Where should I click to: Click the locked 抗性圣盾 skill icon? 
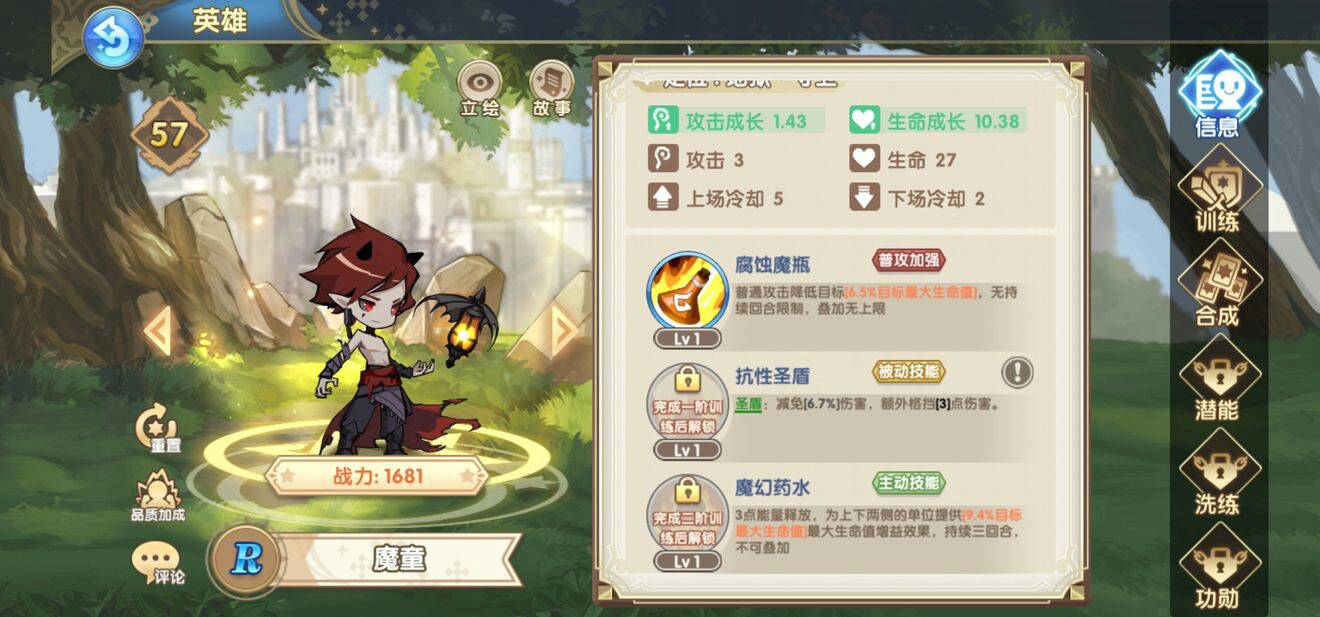pos(687,402)
